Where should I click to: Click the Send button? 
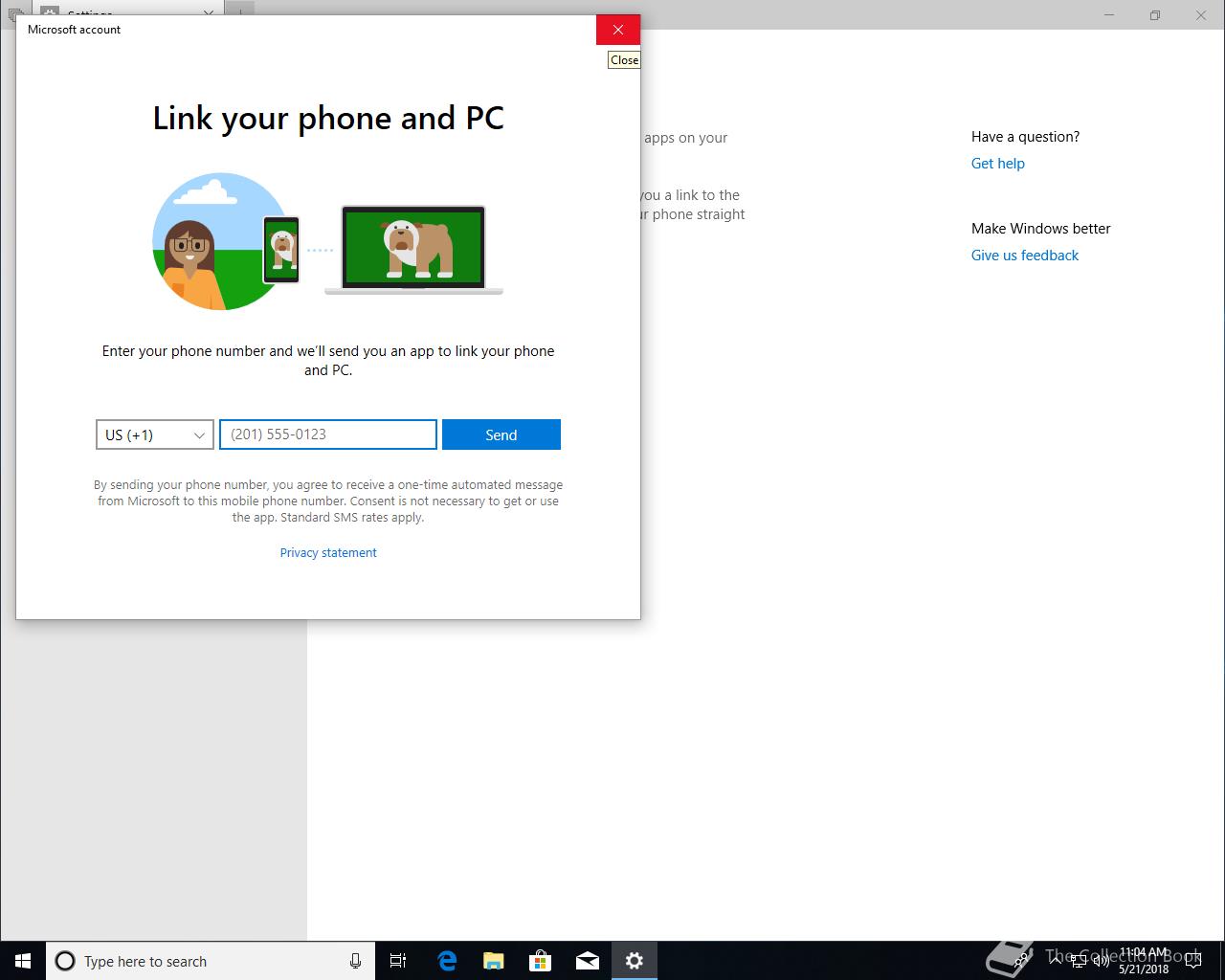pos(501,434)
